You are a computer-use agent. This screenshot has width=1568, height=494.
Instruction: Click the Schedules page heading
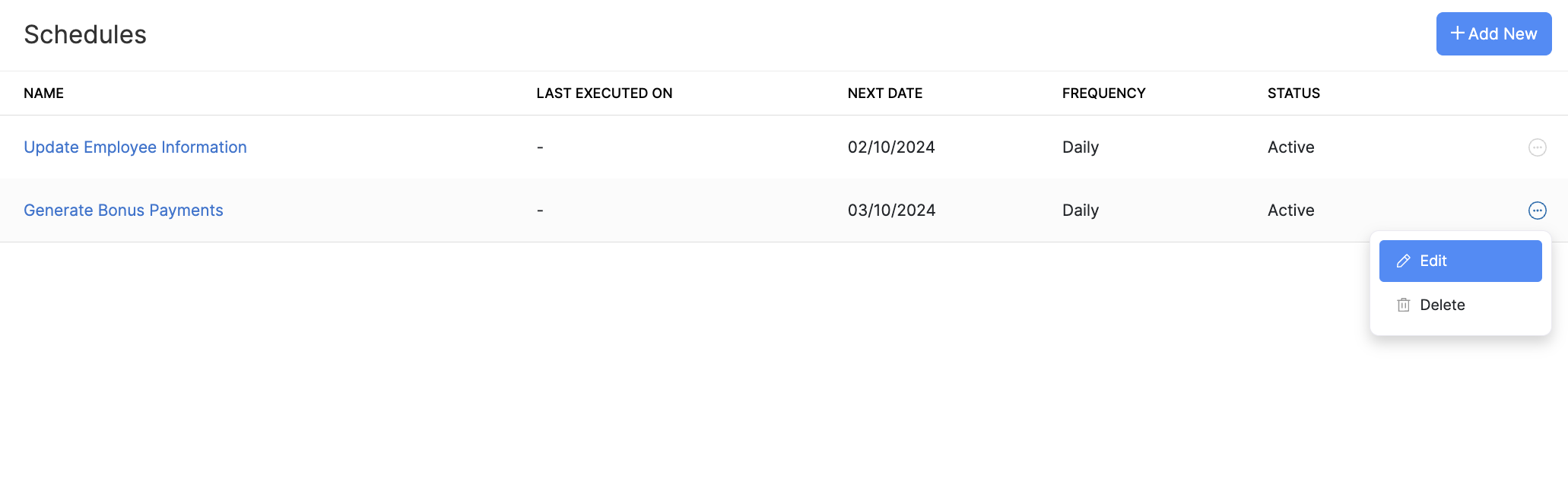click(85, 35)
